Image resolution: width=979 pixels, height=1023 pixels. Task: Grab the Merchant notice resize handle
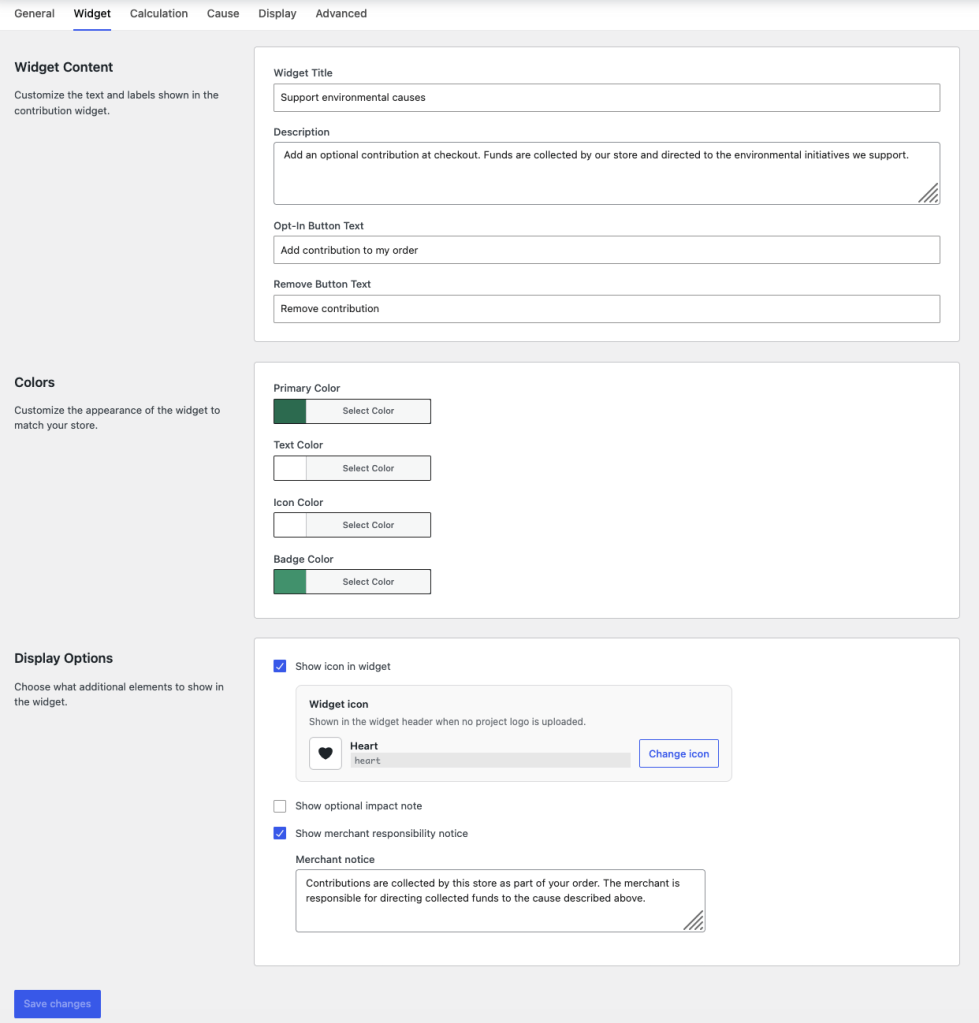point(694,921)
